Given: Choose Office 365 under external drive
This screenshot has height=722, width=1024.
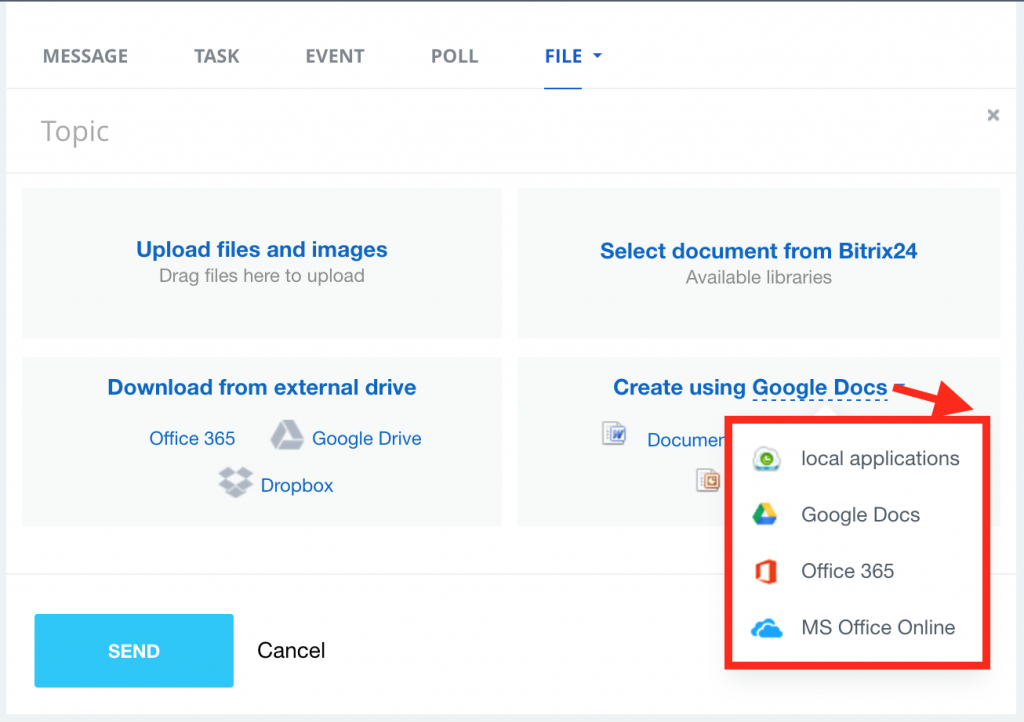Looking at the screenshot, I should [x=192, y=438].
